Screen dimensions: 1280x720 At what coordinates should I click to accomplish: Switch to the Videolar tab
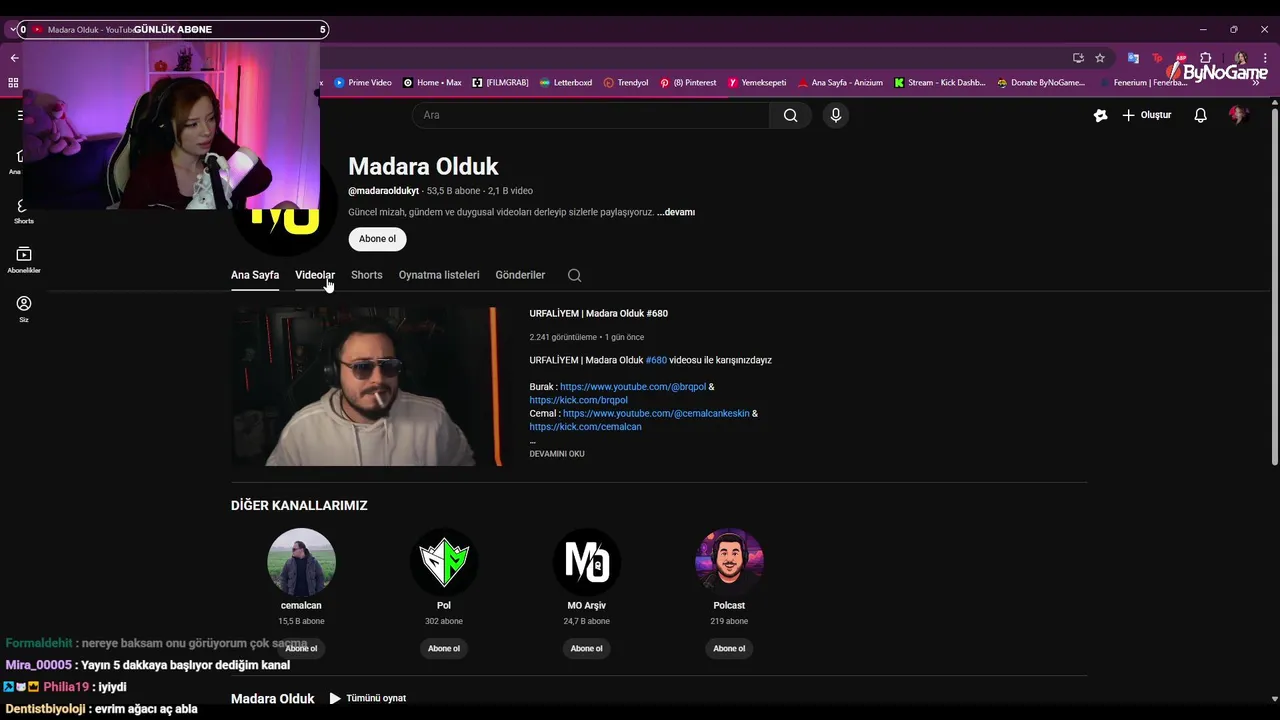point(315,275)
